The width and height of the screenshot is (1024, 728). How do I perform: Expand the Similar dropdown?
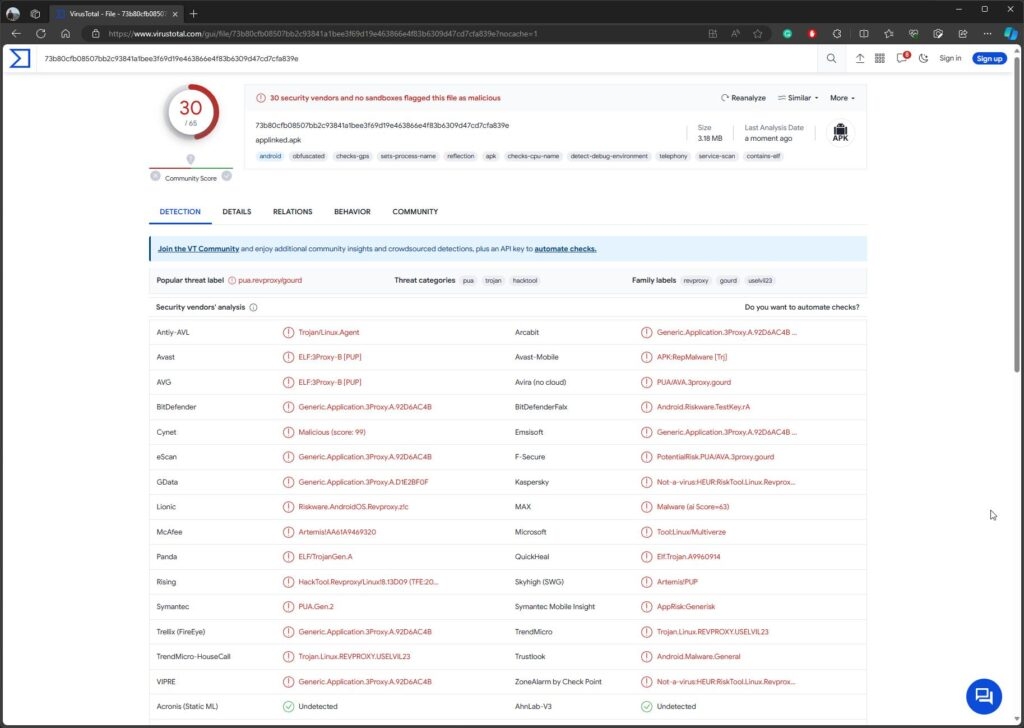click(798, 98)
